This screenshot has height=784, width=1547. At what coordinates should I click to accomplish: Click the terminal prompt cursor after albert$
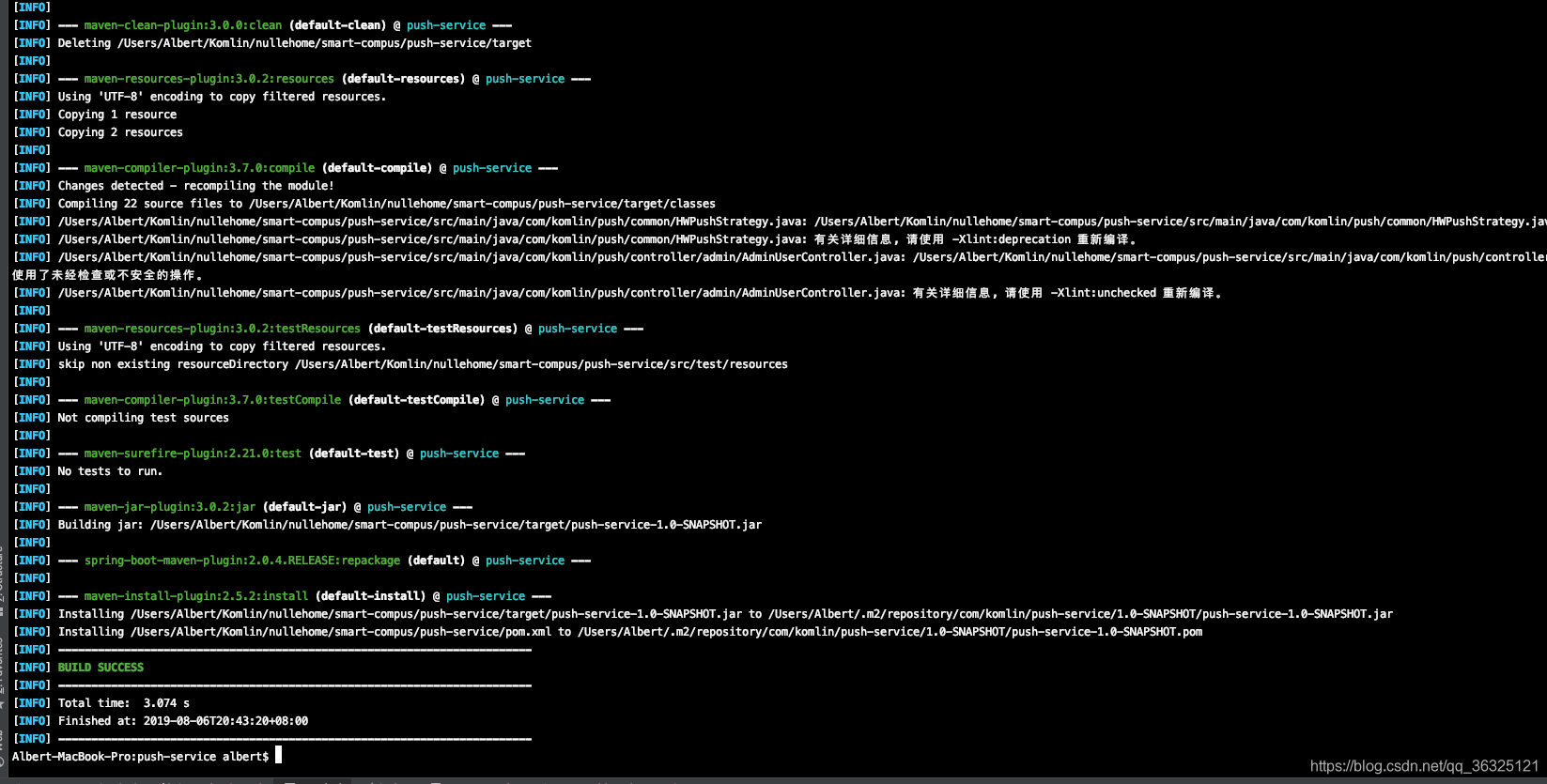pyautogui.click(x=278, y=755)
